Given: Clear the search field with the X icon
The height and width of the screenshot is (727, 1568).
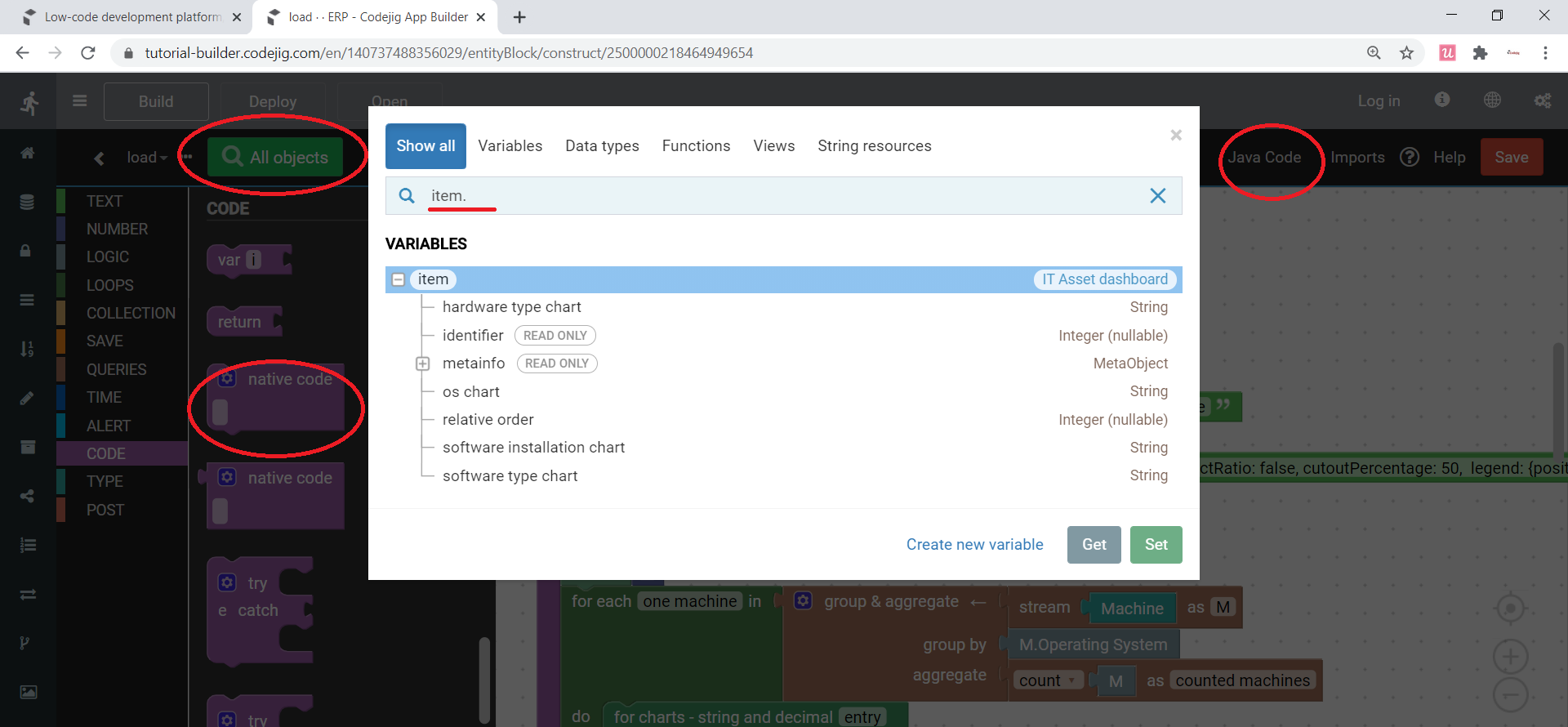Looking at the screenshot, I should point(1157,196).
